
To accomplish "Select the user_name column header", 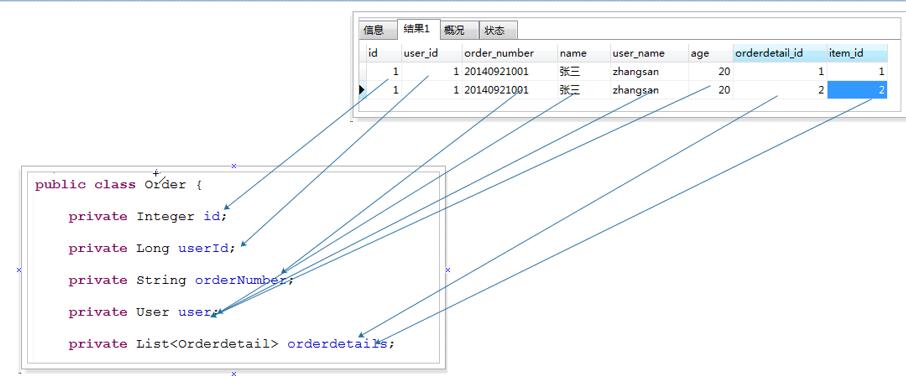I will (x=649, y=53).
